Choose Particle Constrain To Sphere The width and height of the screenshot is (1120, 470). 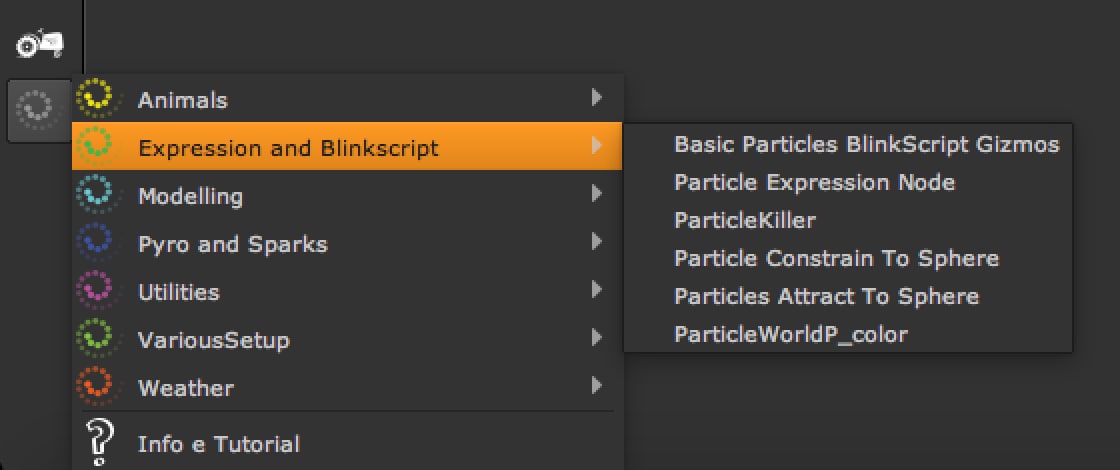[x=836, y=258]
